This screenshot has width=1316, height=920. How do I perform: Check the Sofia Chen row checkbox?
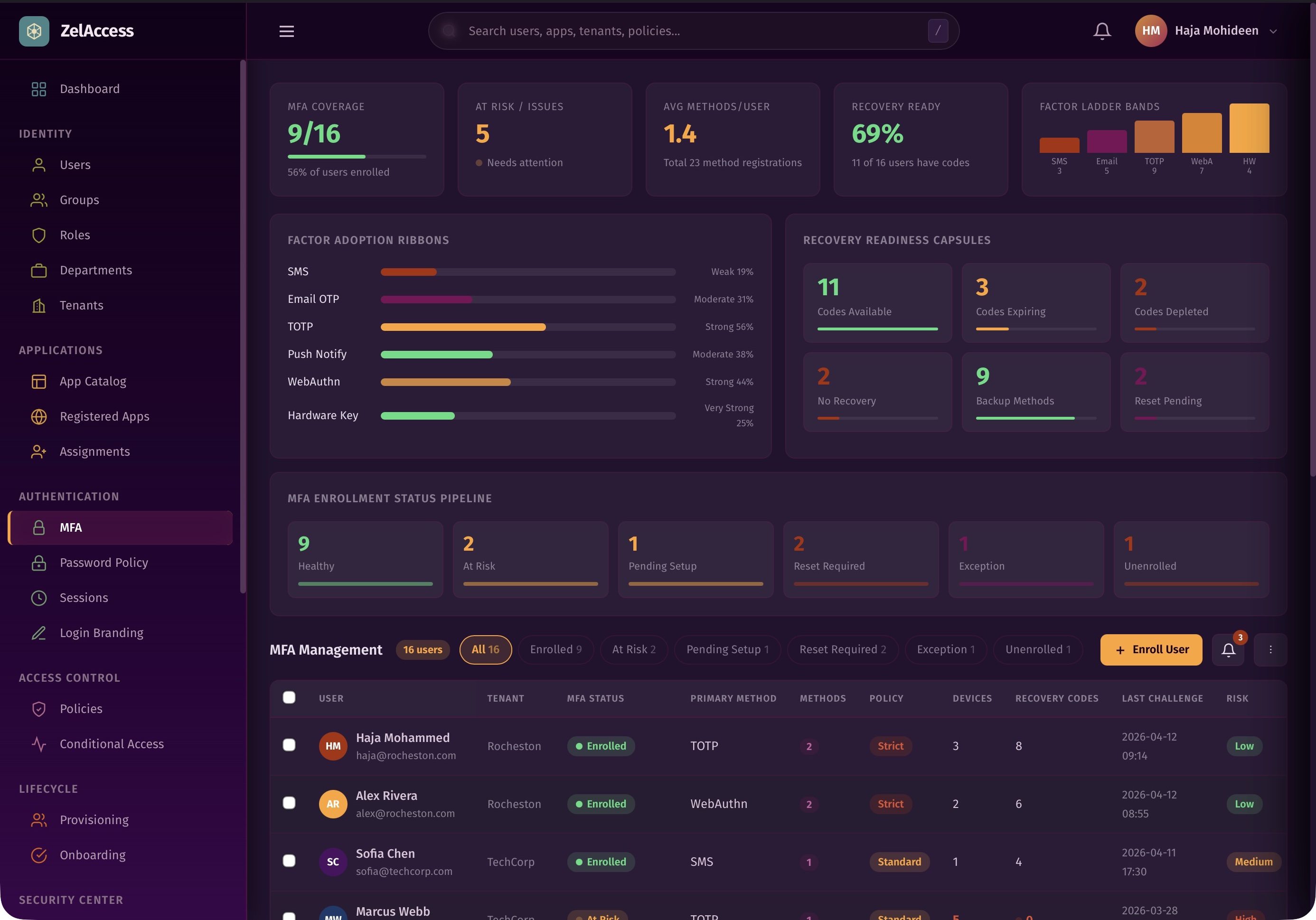[289, 861]
